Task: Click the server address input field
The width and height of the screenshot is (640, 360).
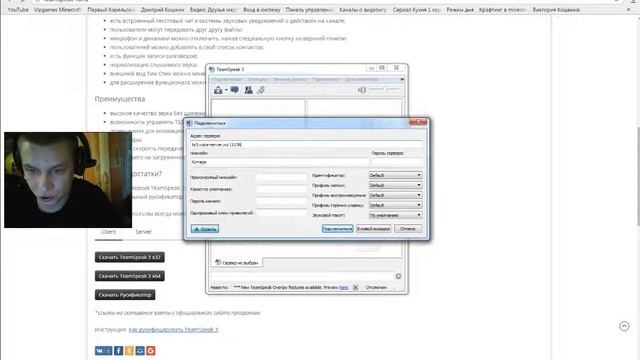Action: [307, 144]
